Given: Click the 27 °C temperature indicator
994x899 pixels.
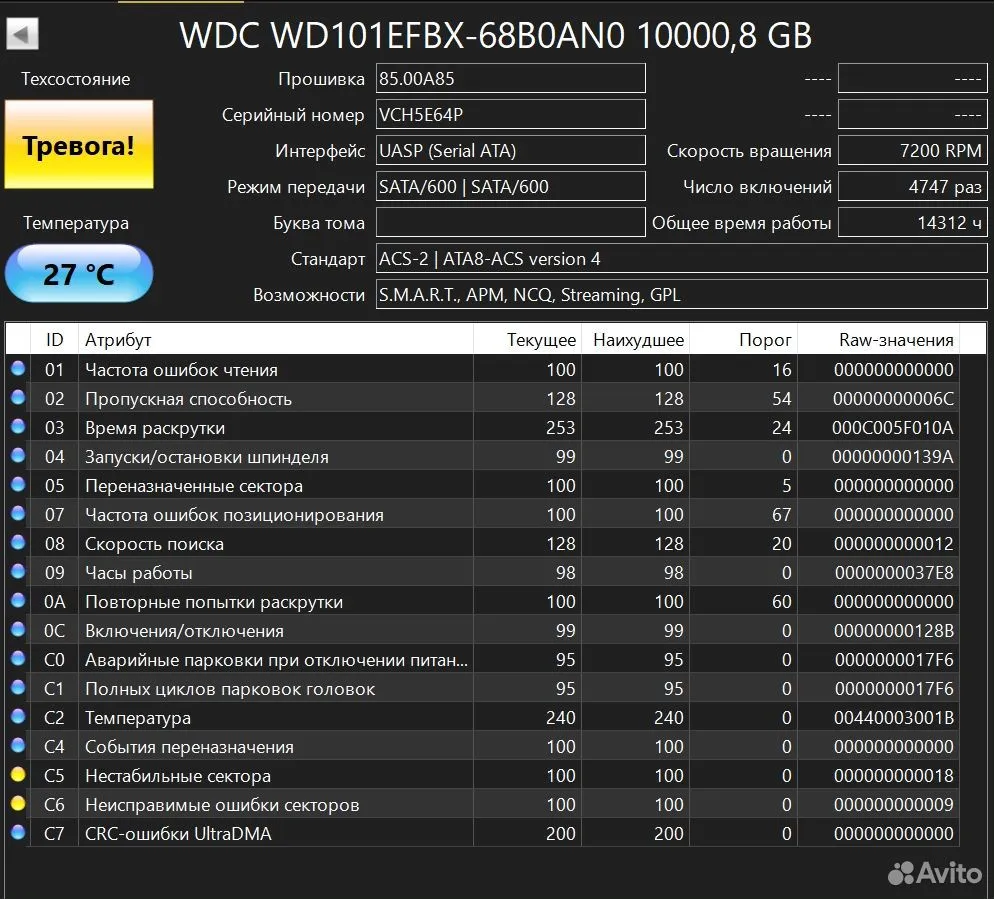Looking at the screenshot, I should tap(79, 273).
